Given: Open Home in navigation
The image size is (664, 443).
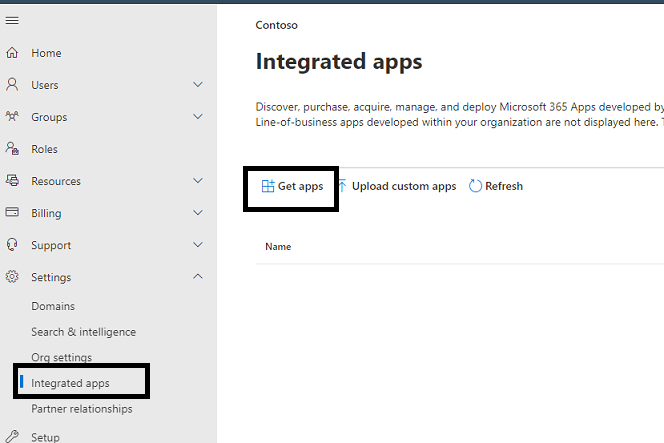Looking at the screenshot, I should pos(46,53).
